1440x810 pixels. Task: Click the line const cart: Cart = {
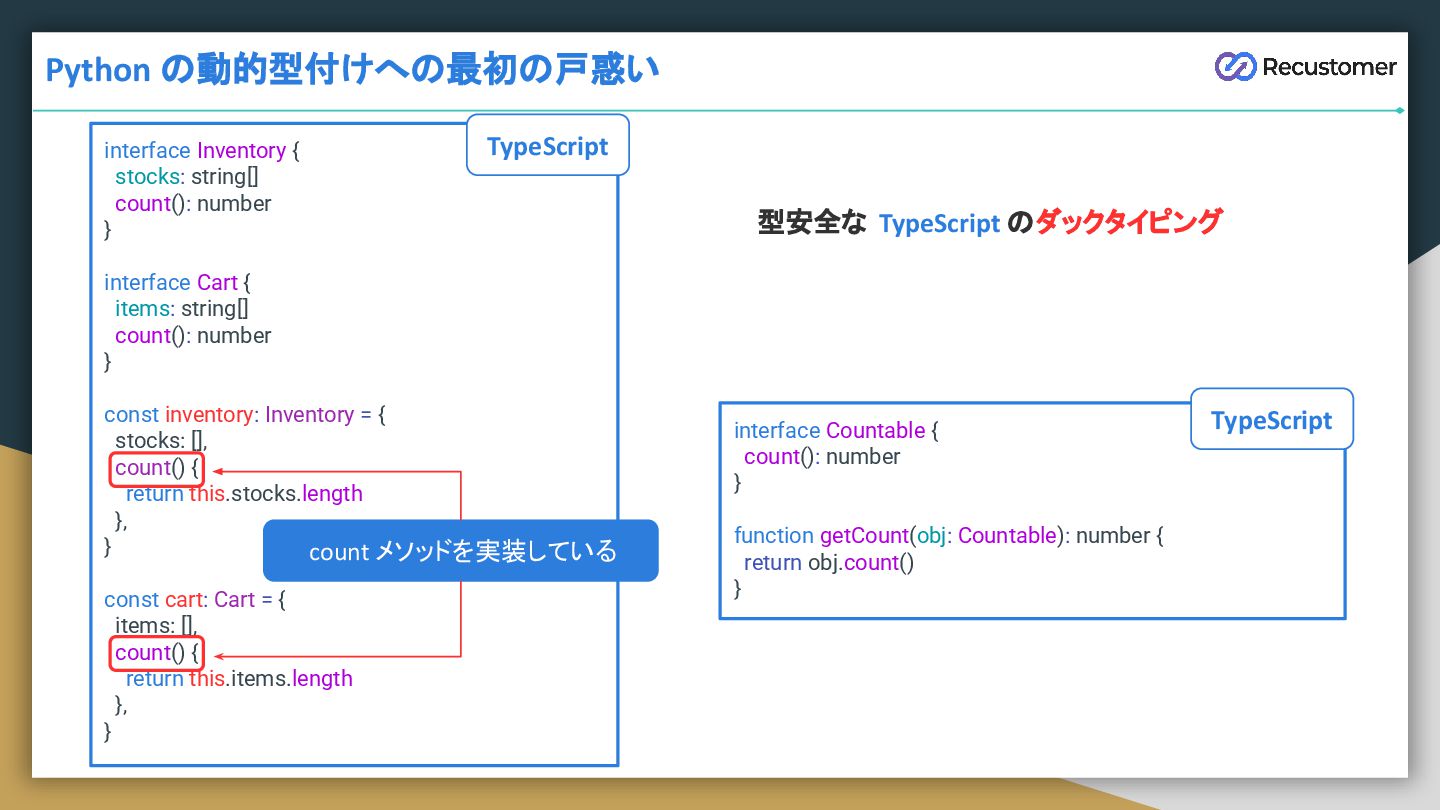[x=195, y=600]
